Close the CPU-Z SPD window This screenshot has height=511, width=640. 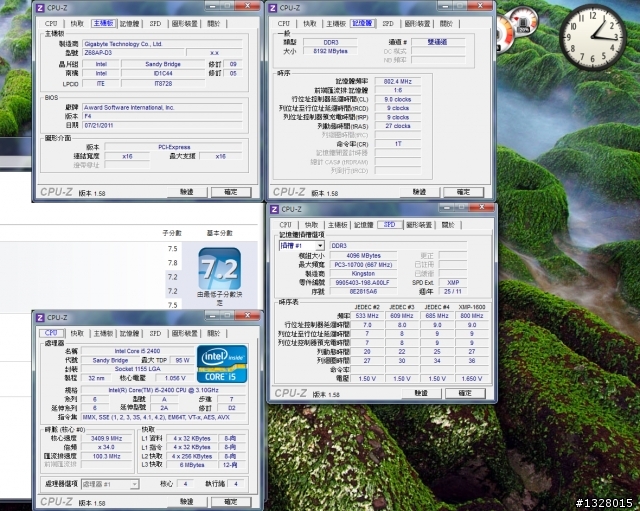(482, 207)
